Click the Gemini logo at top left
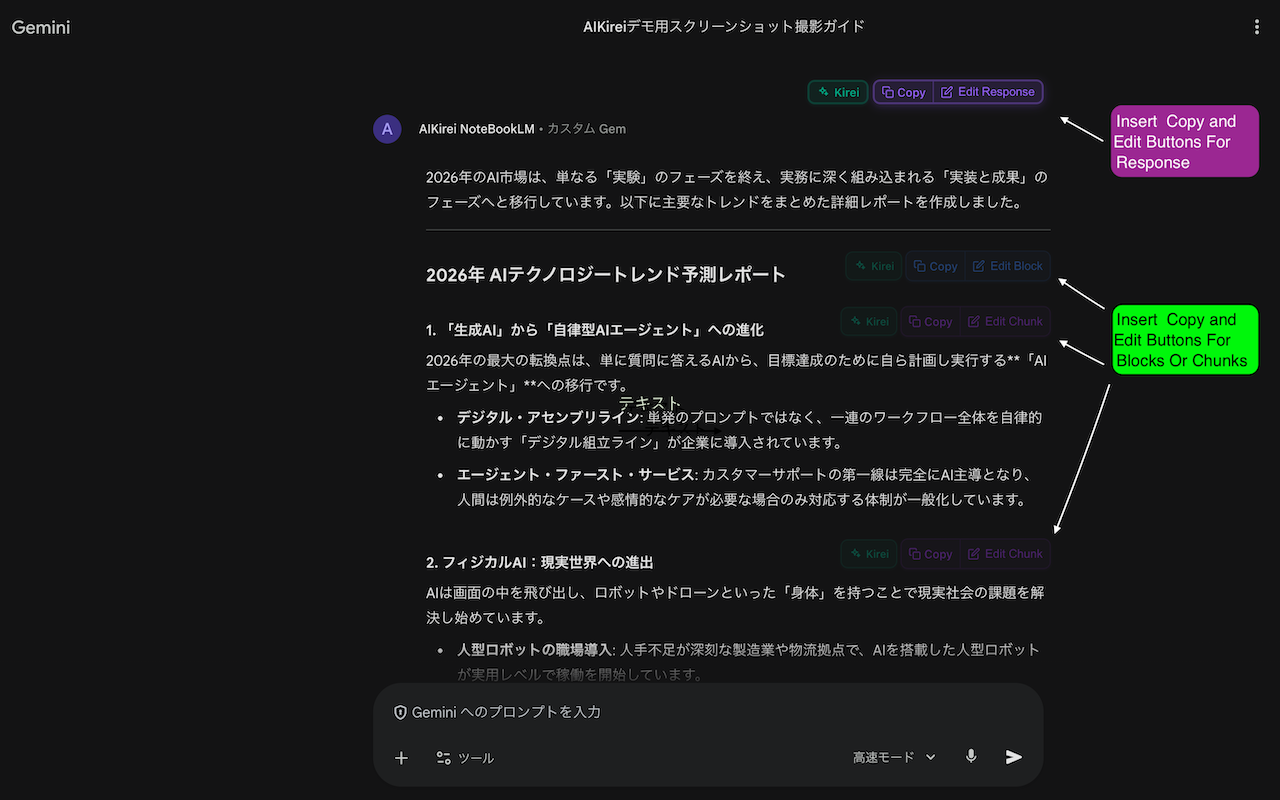This screenshot has height=800, width=1280. click(x=41, y=27)
